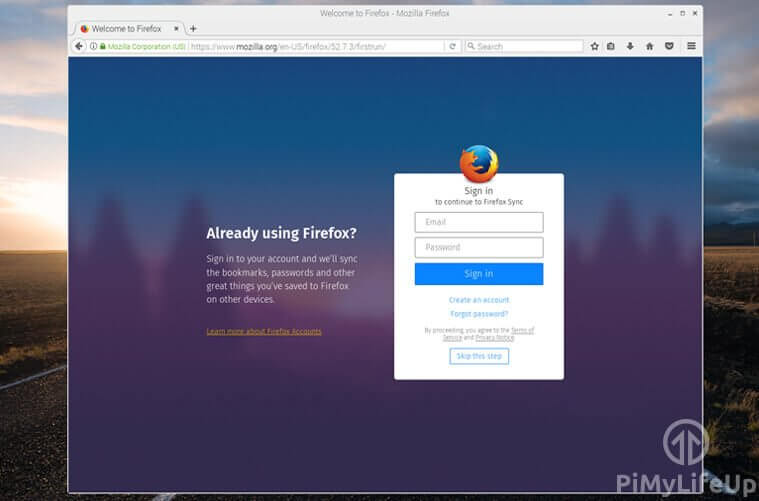Click the Already using Firefox? heading
The image size is (759, 501).
click(x=281, y=233)
